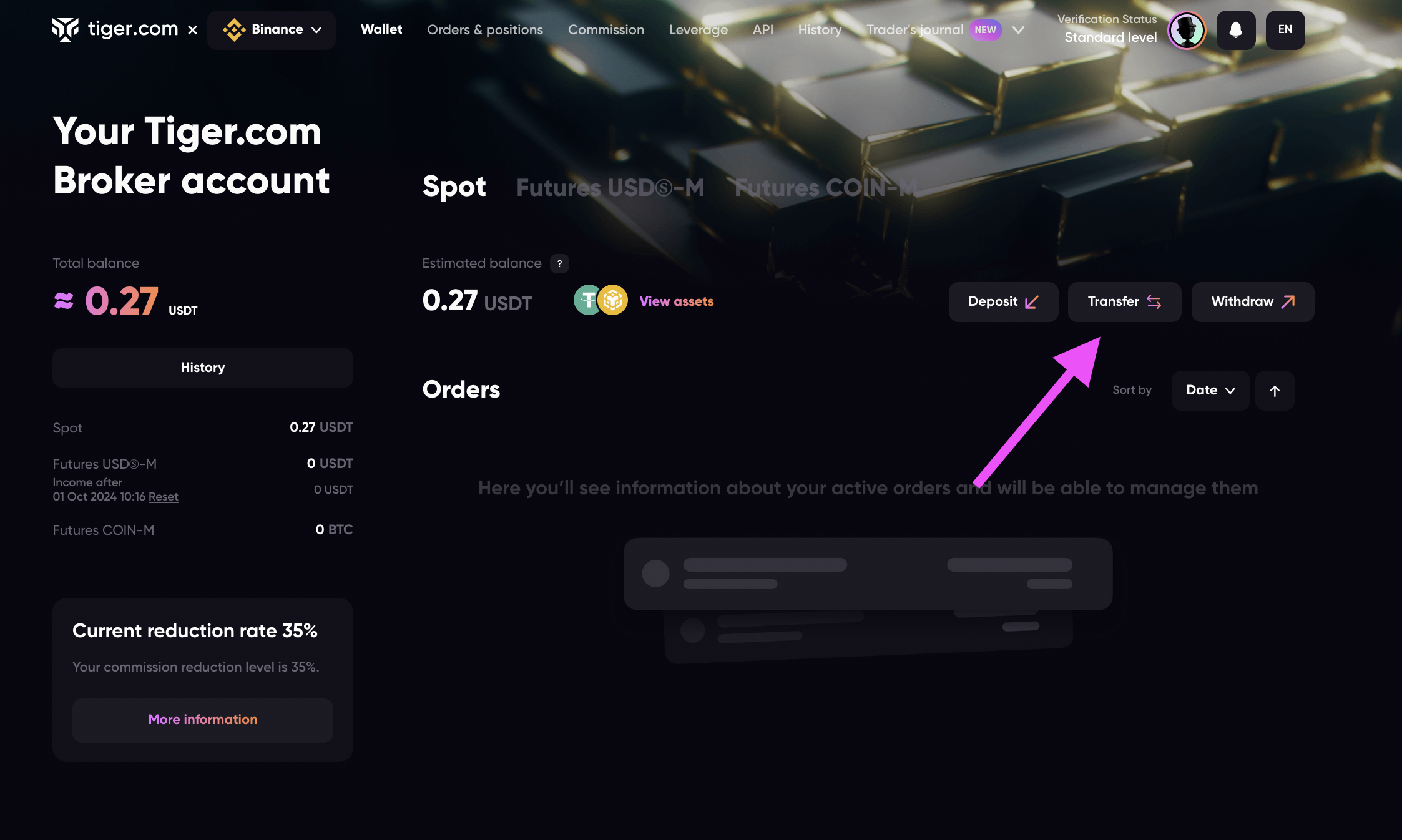
Task: Open the Sort by Date dropdown
Action: click(x=1210, y=391)
